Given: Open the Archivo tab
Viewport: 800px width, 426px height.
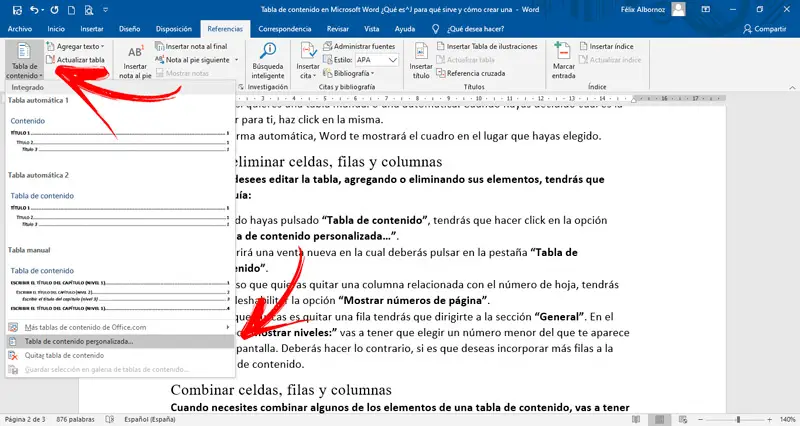Looking at the screenshot, I should coord(20,29).
